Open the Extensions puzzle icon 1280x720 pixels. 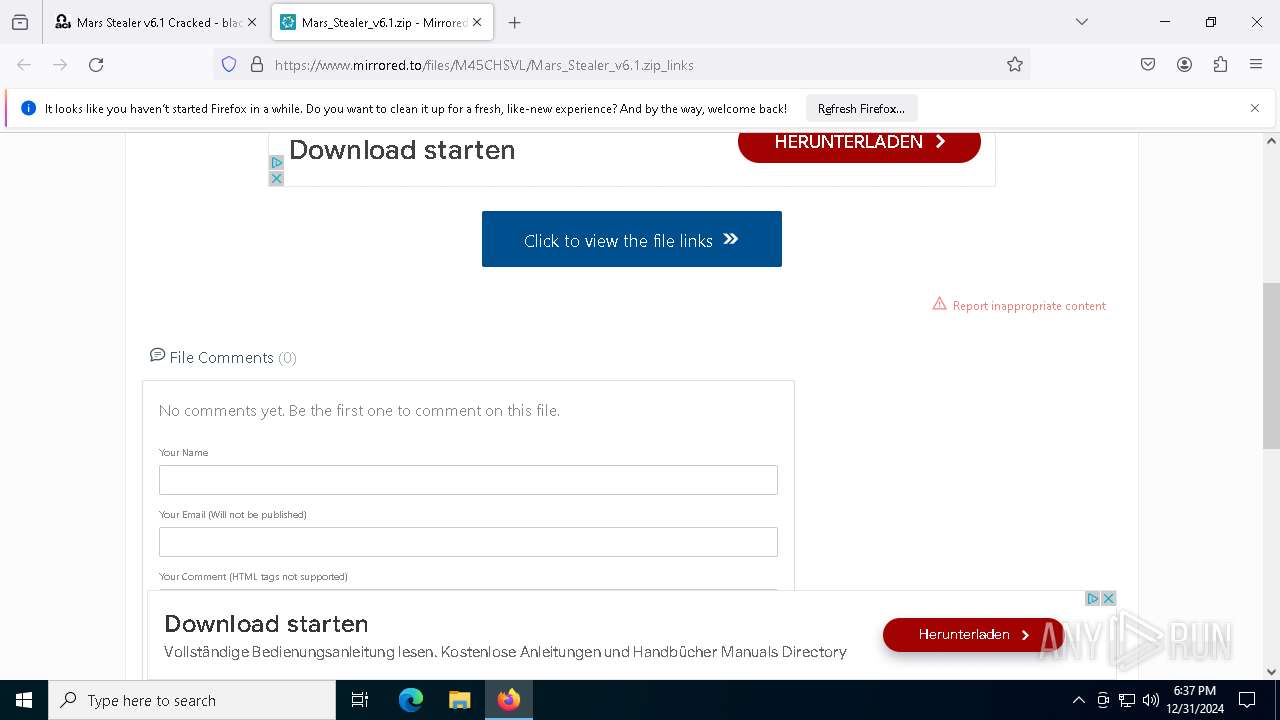1220,65
